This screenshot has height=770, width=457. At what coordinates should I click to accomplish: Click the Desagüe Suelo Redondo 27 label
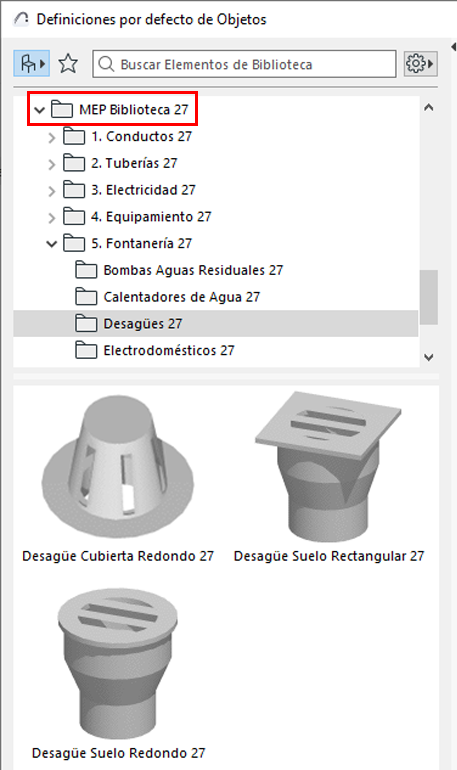[118, 753]
